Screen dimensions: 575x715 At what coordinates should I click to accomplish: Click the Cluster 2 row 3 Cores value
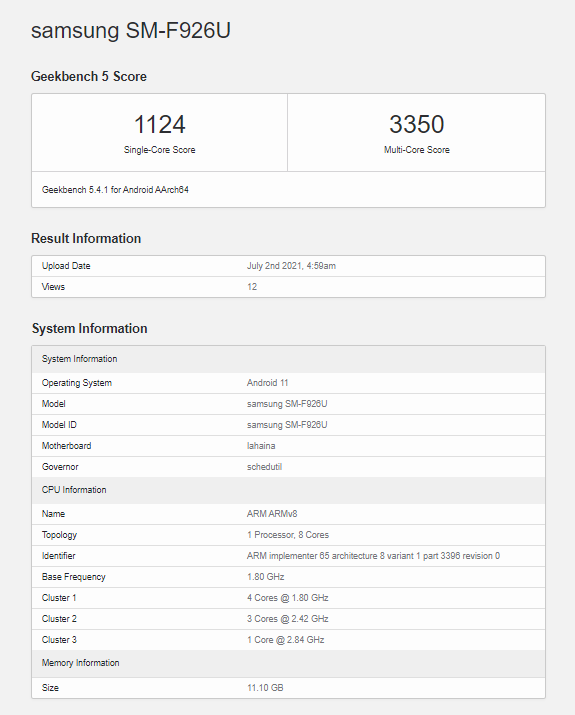pos(288,619)
